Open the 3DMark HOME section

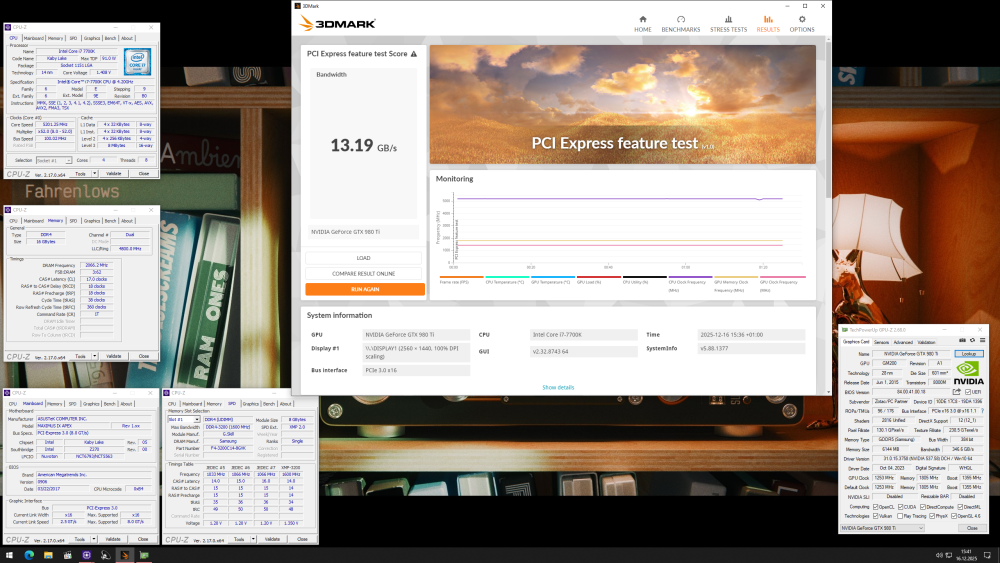pos(642,23)
